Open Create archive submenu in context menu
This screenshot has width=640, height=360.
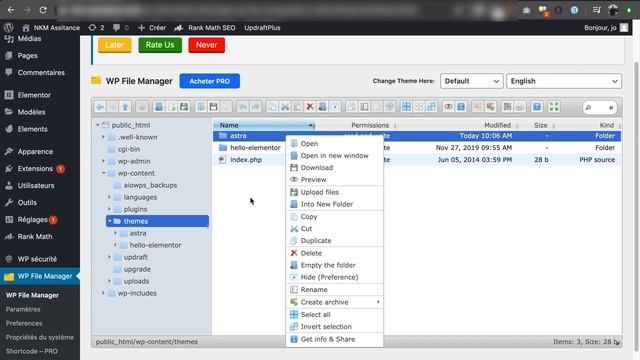point(335,302)
